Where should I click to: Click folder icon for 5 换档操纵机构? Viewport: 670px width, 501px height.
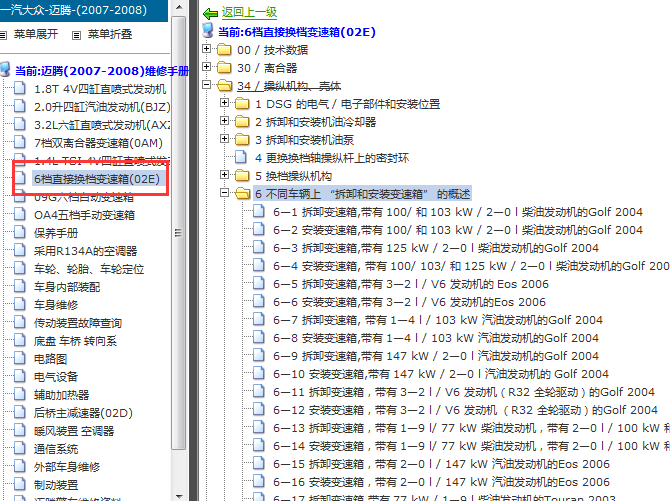pyautogui.click(x=242, y=175)
